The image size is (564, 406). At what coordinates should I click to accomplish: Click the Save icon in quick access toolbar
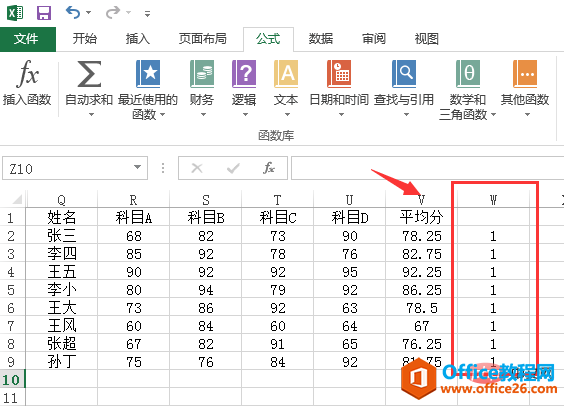[44, 13]
